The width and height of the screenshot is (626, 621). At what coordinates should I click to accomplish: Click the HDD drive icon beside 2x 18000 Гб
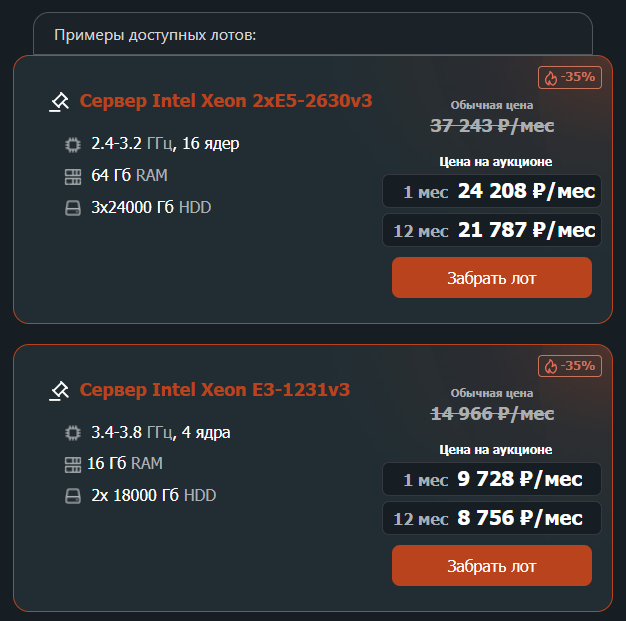click(x=73, y=496)
